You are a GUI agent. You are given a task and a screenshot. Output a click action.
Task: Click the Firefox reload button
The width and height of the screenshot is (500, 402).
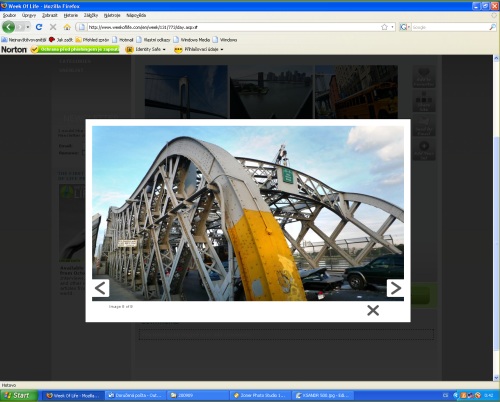point(39,27)
